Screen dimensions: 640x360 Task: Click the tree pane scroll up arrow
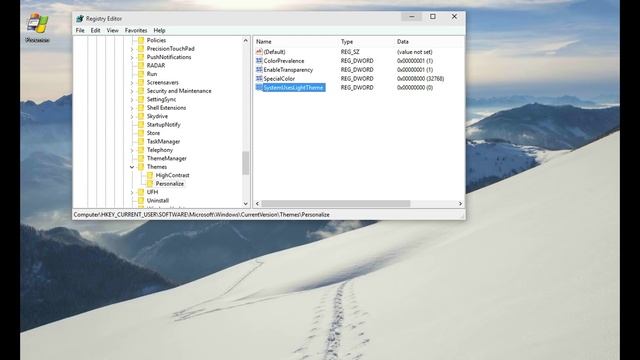coord(246,40)
